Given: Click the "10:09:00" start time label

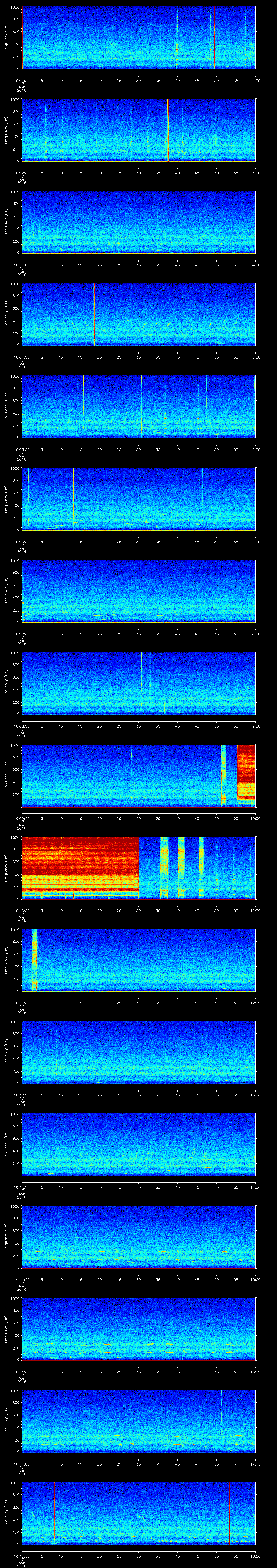Looking at the screenshot, I should pos(21,818).
